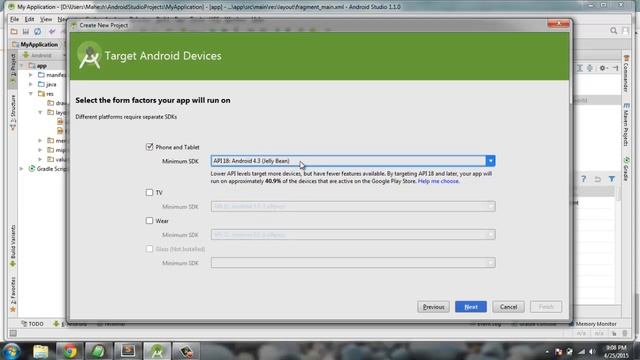Open the View menu in Android Studio
This screenshot has height=360, width=640.
click(x=46, y=19)
